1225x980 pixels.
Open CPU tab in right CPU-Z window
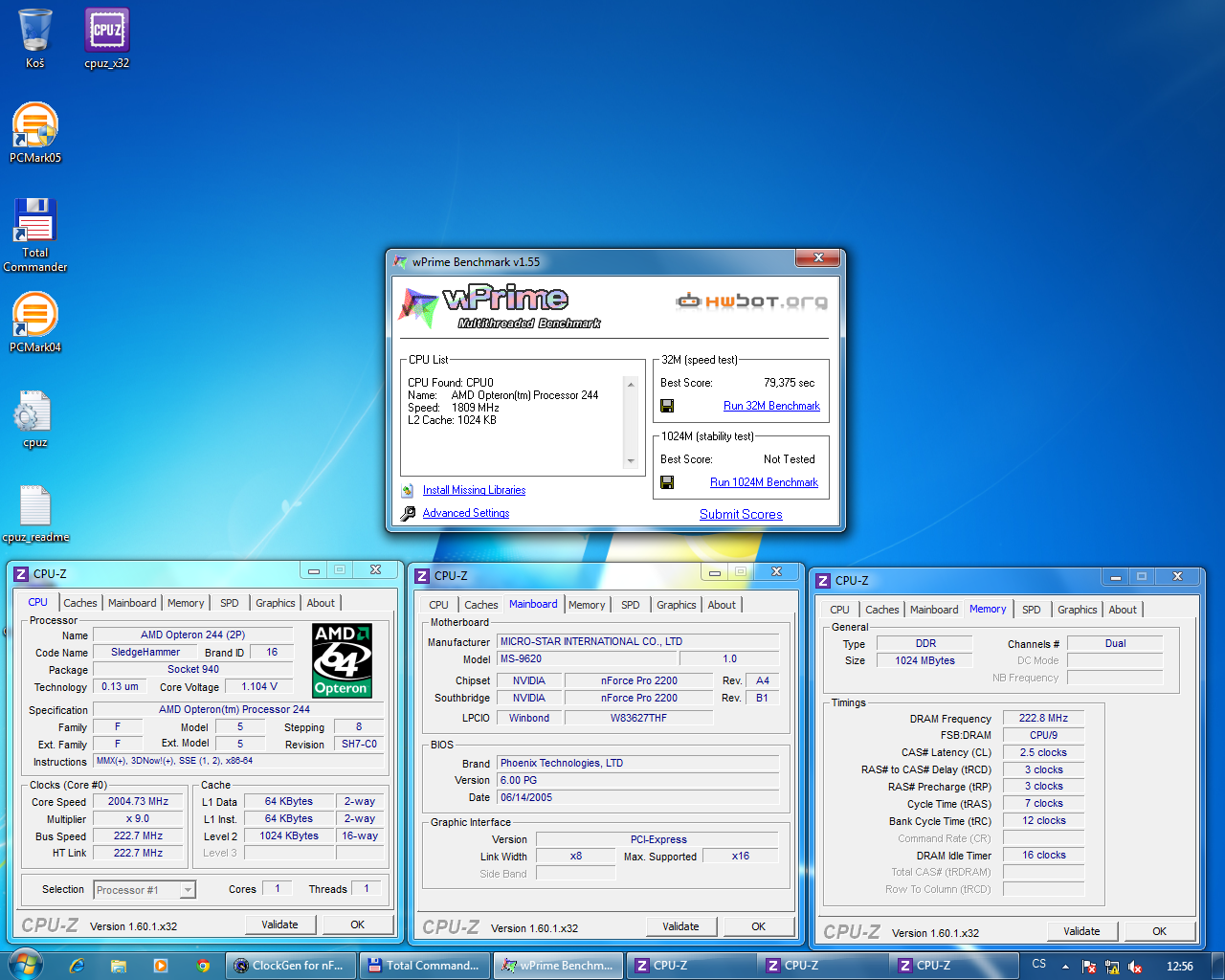[x=839, y=610]
